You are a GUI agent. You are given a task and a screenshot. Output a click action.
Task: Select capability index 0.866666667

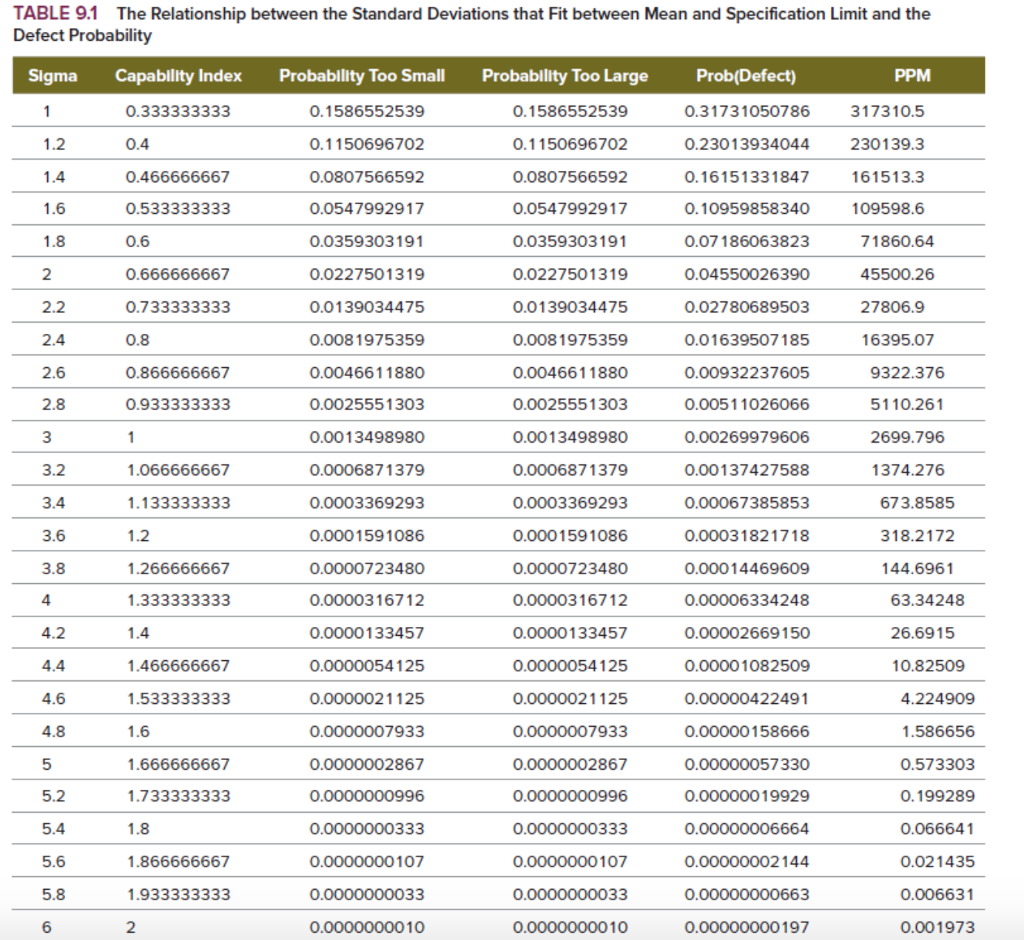pyautogui.click(x=178, y=373)
